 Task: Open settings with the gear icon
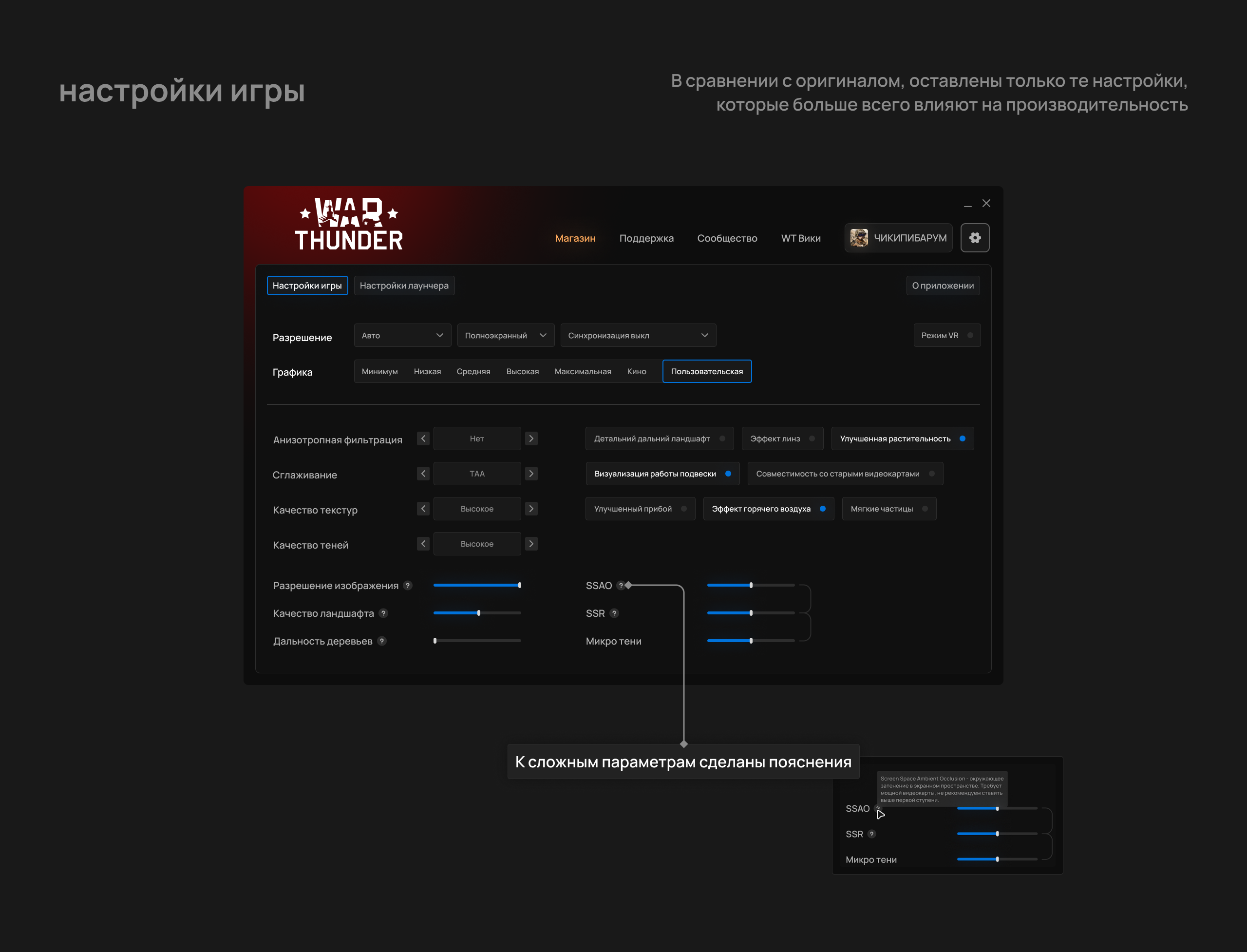(975, 238)
